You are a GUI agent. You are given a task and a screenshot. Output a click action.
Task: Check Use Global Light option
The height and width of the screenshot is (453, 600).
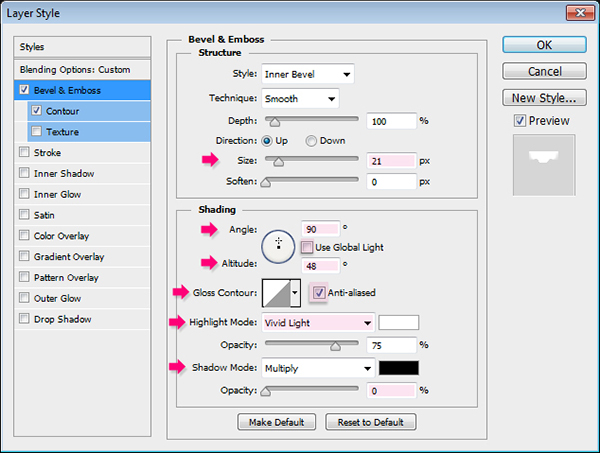pos(307,247)
